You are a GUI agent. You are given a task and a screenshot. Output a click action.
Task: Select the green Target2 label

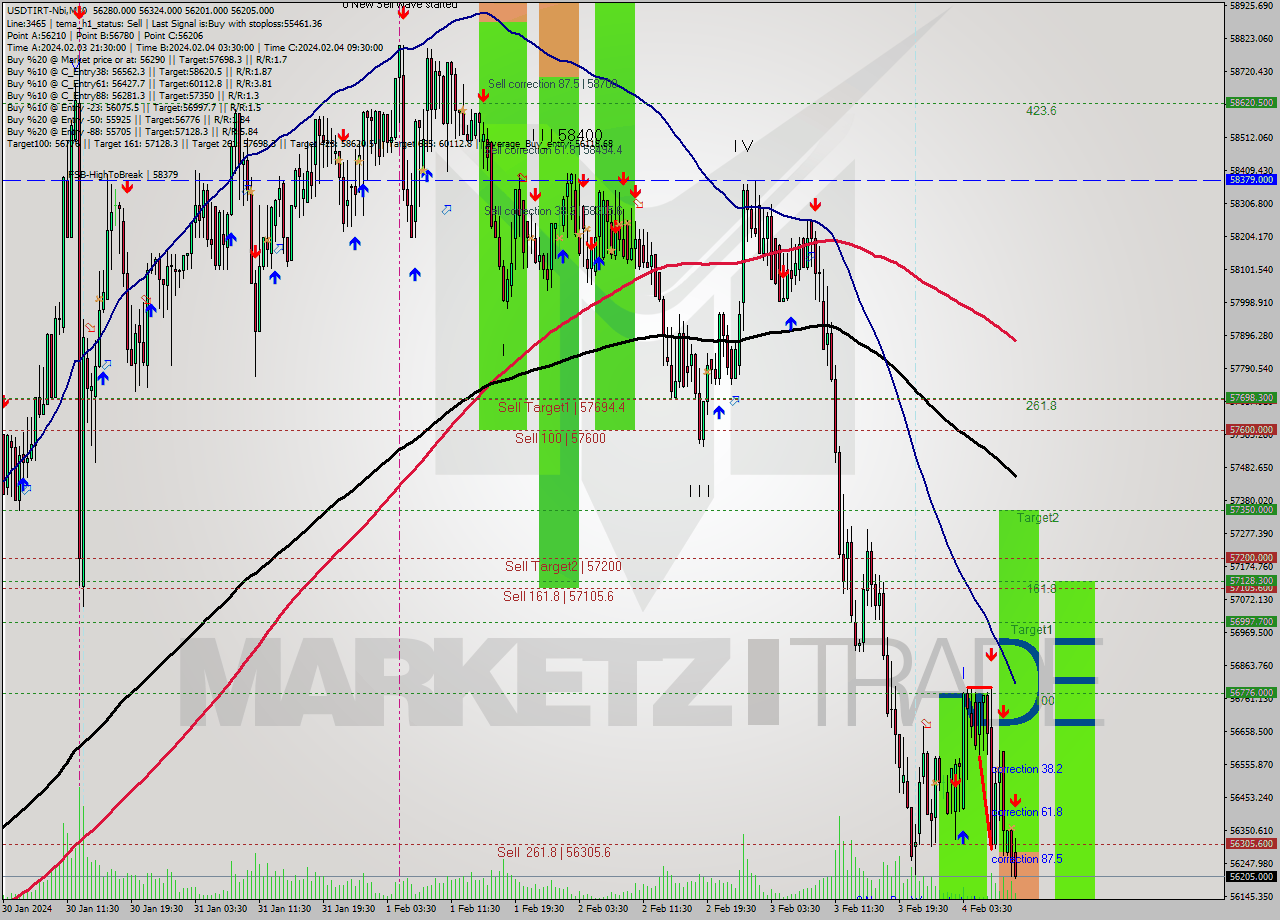coord(1038,517)
